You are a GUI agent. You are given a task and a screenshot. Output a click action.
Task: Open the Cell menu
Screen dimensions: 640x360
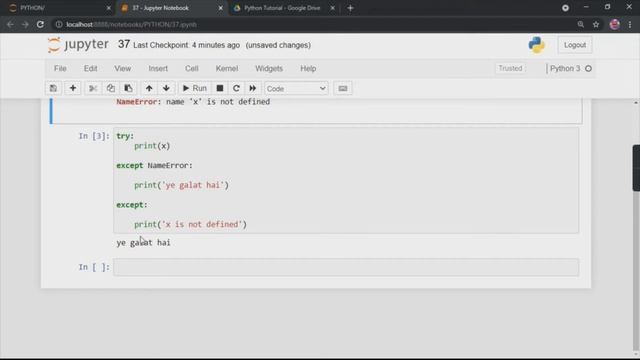click(x=191, y=69)
